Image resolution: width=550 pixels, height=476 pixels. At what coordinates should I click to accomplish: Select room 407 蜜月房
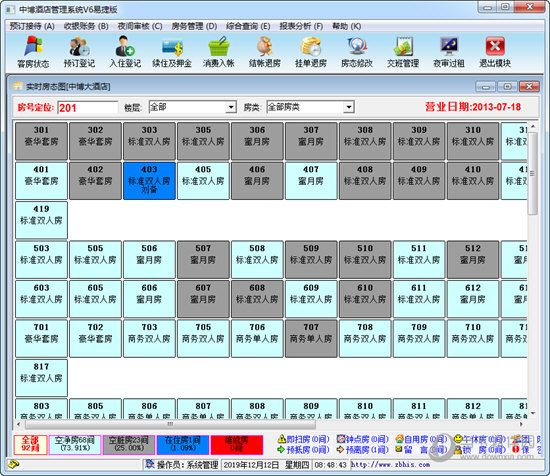point(311,181)
